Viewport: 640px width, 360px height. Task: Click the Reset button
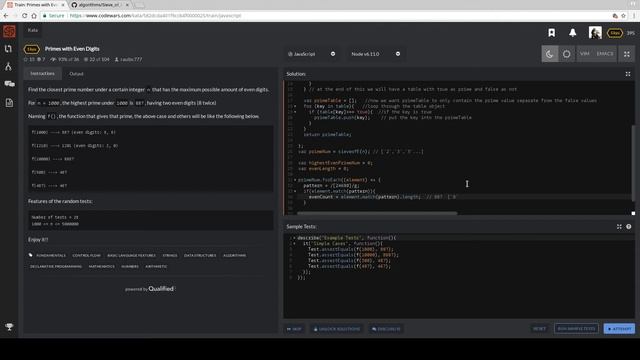click(x=539, y=329)
